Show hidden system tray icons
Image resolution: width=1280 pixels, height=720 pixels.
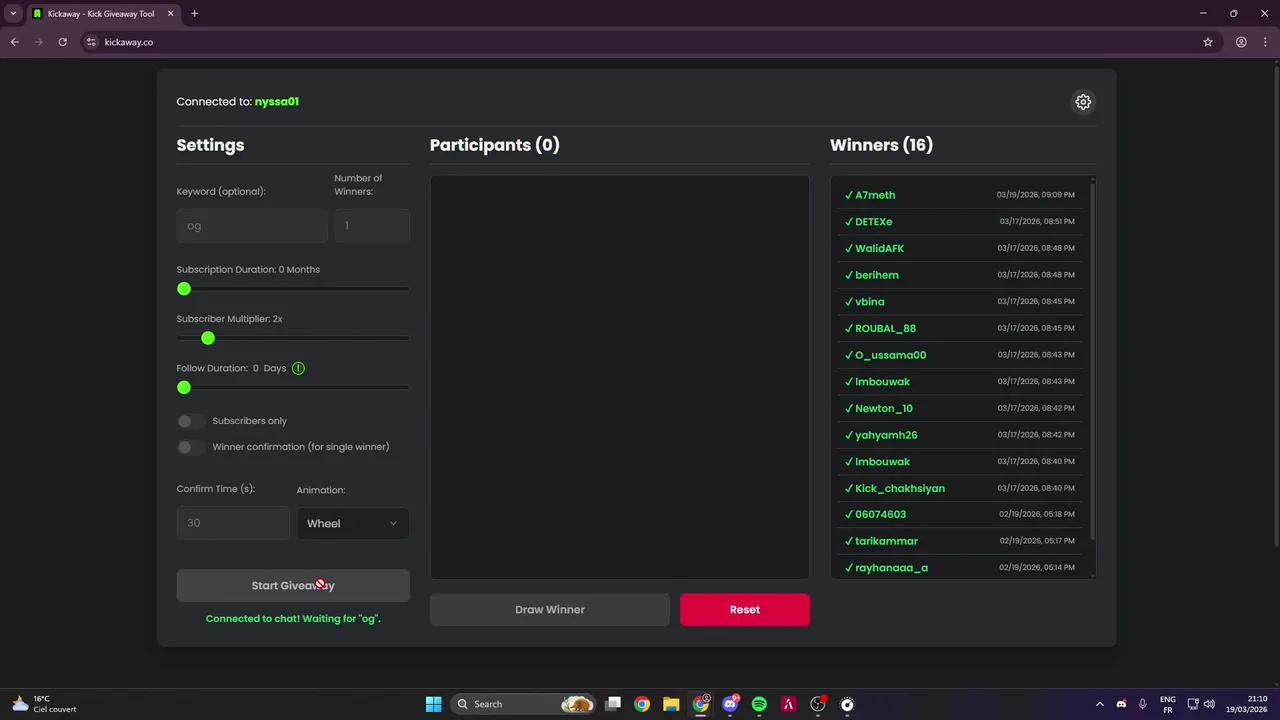pyautogui.click(x=1100, y=704)
